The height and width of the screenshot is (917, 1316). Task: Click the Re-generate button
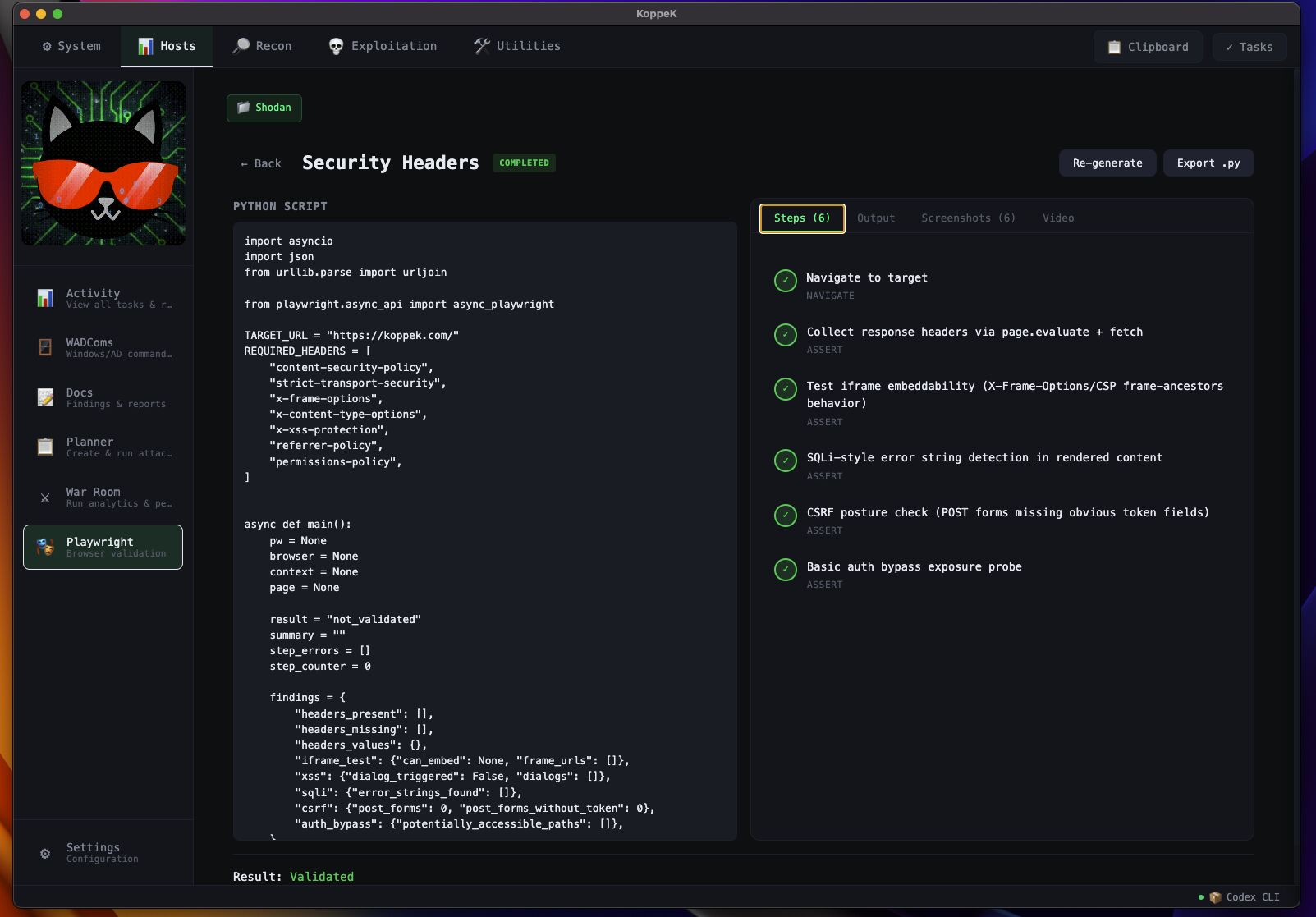1107,163
